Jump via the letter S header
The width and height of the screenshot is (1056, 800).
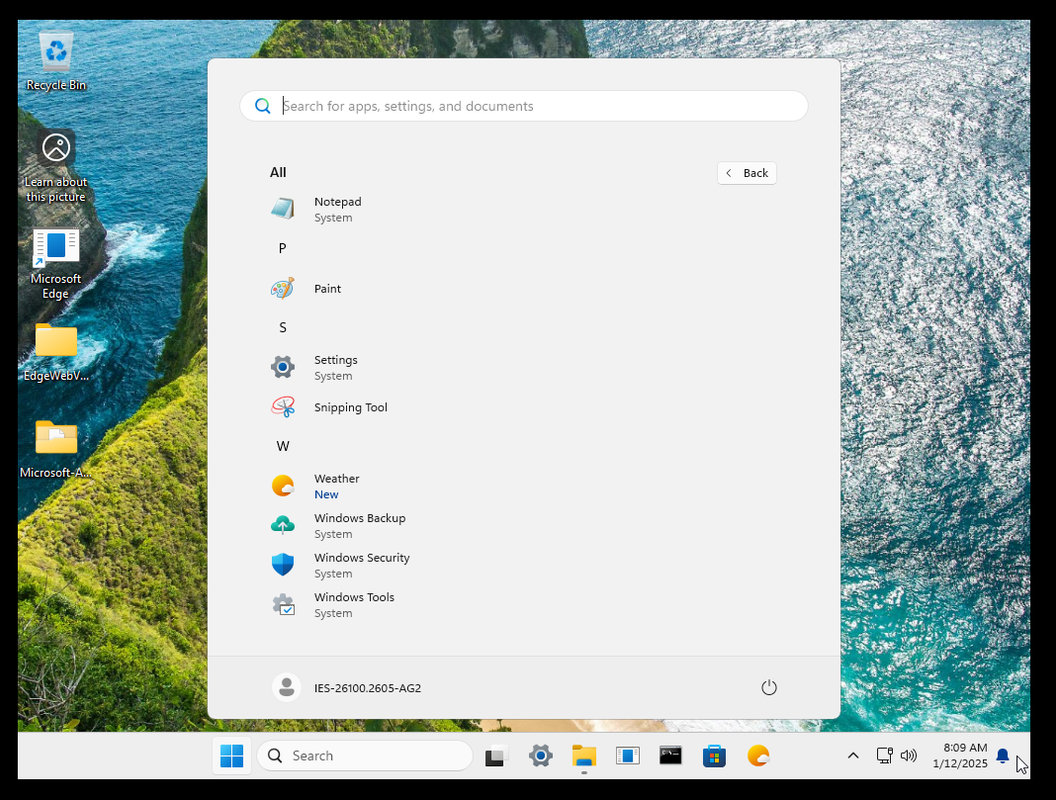(282, 327)
